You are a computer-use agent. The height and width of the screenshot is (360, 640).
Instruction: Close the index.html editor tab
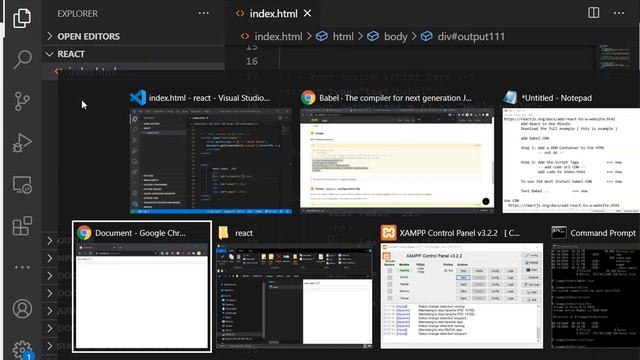point(307,13)
